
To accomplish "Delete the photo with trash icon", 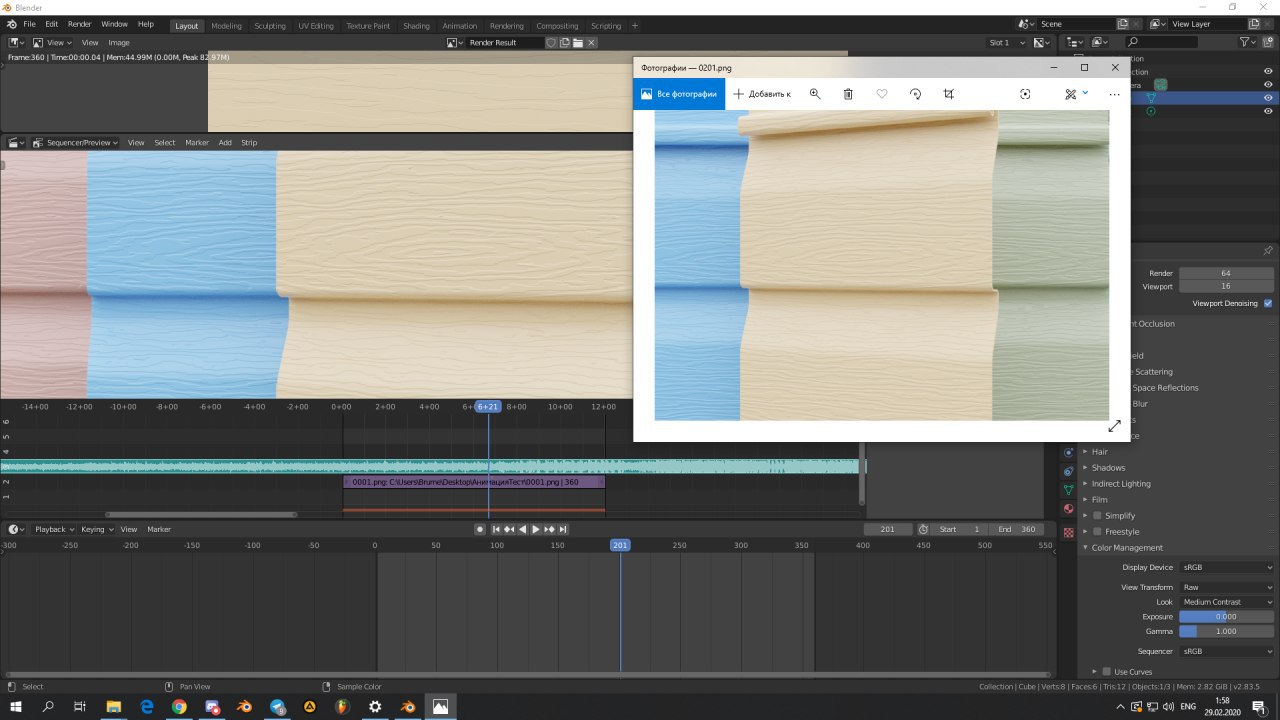I will (848, 94).
